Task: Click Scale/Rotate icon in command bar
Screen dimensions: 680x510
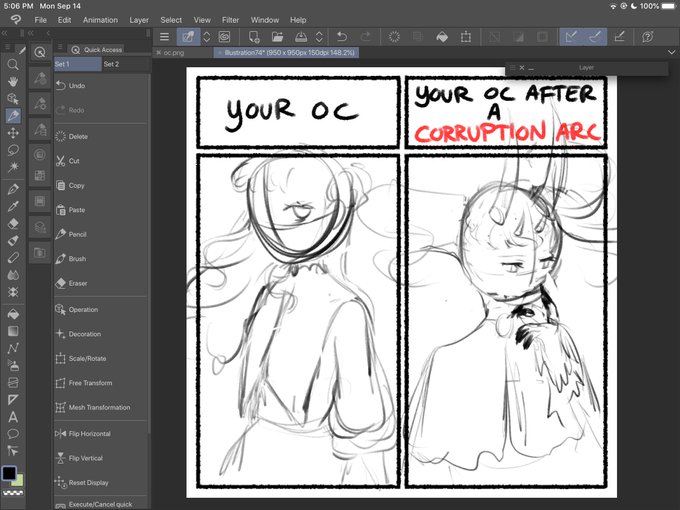Action: click(x=466, y=37)
